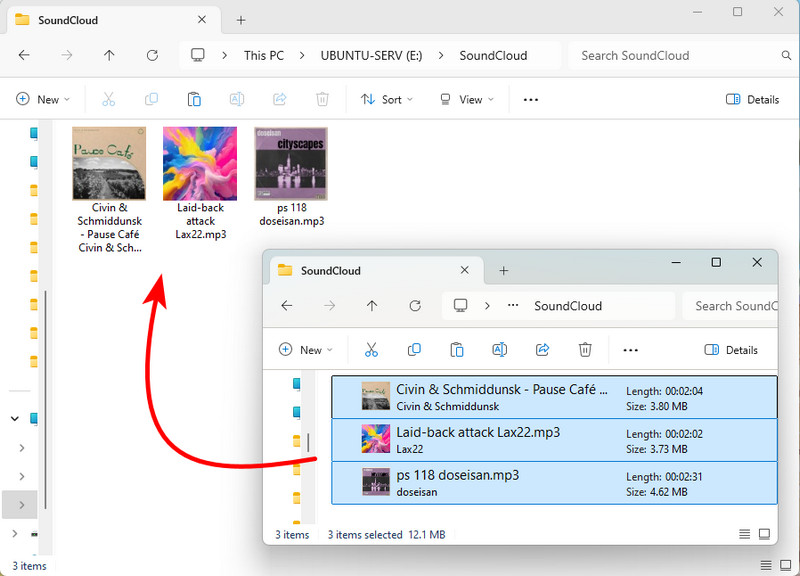Click Cut icon in front window toolbar
The width and height of the screenshot is (800, 576).
tap(371, 349)
